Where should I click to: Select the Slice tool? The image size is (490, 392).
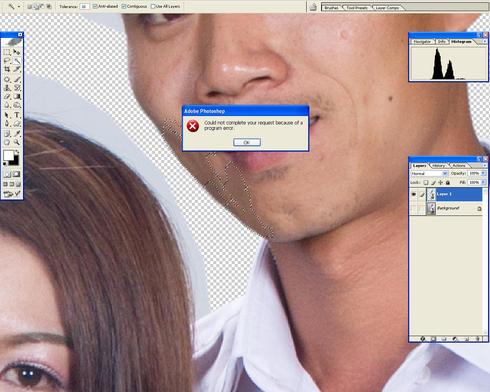click(17, 69)
